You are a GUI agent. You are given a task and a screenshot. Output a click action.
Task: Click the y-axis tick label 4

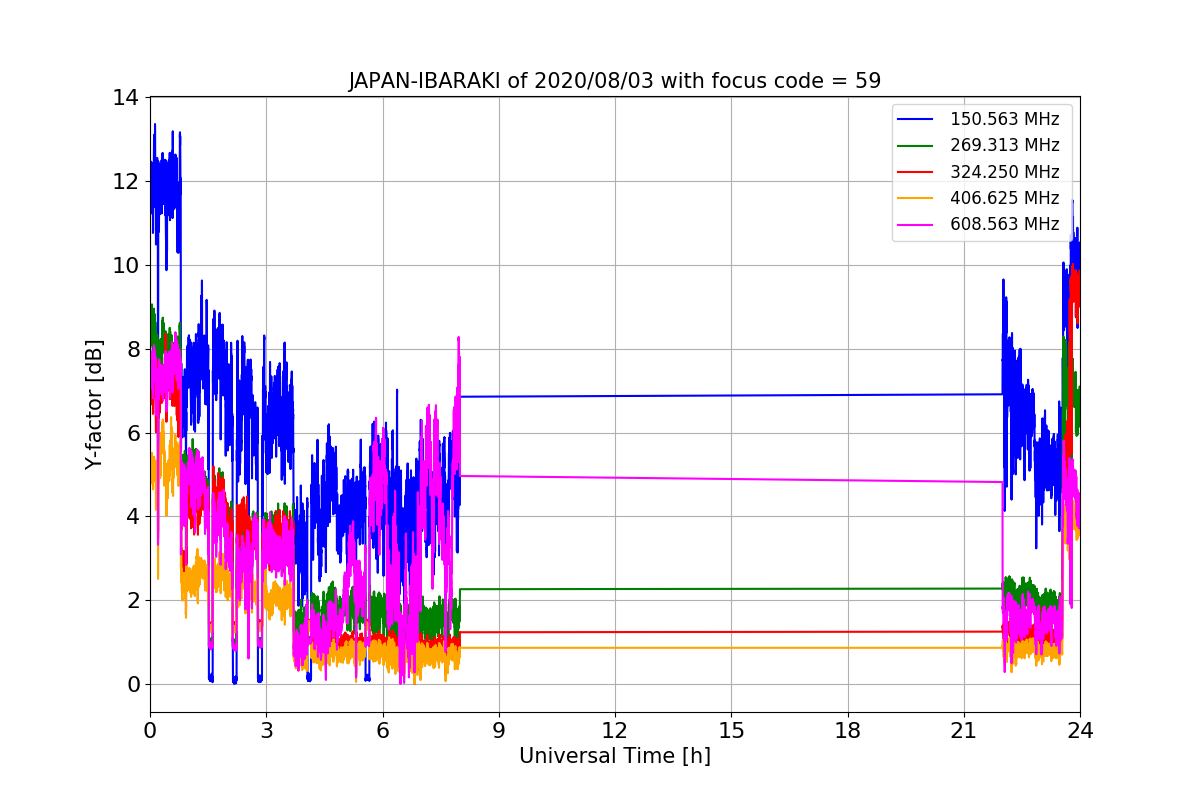pos(132,517)
